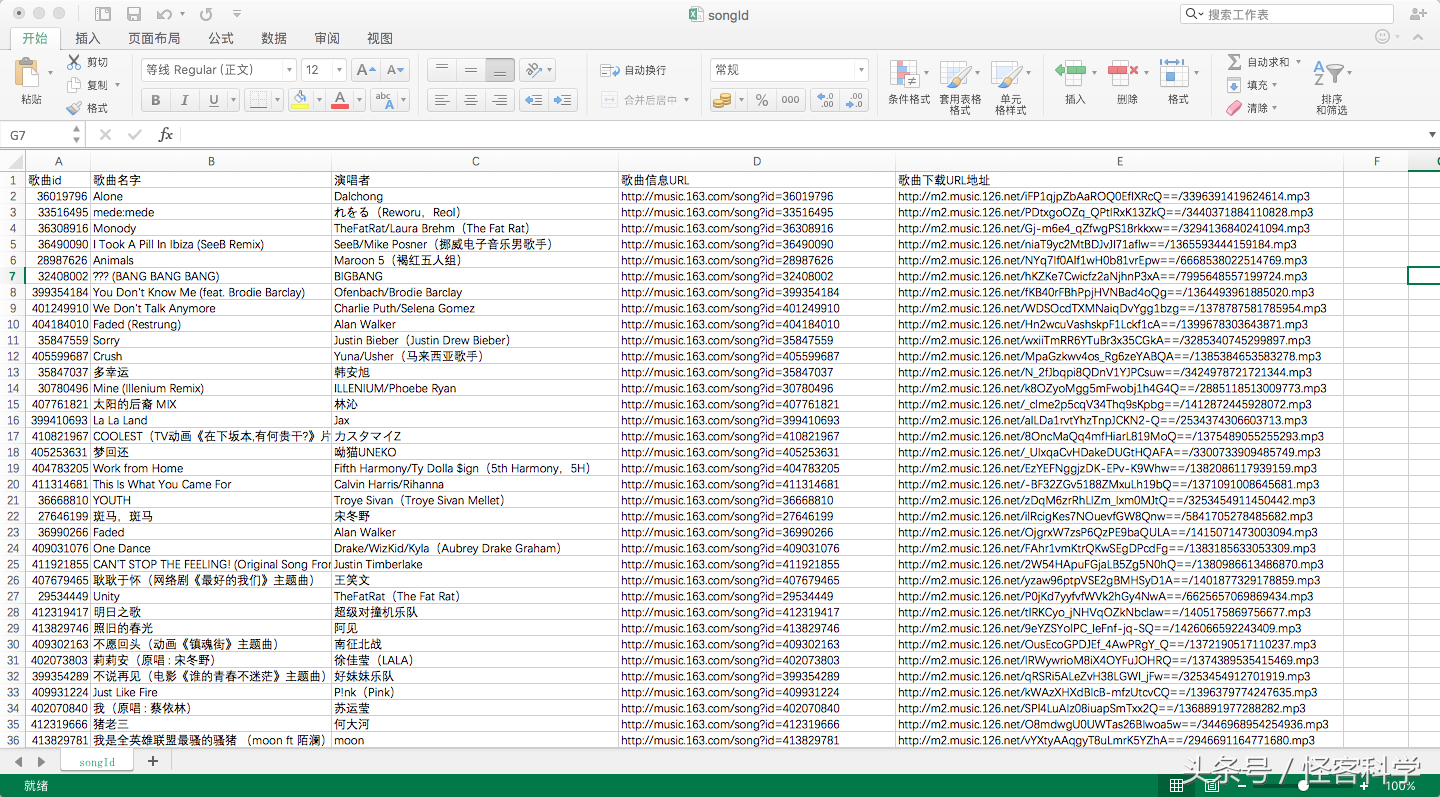Open the fill color dropdown arrow
Image resolution: width=1440 pixels, height=797 pixels.
tap(317, 100)
